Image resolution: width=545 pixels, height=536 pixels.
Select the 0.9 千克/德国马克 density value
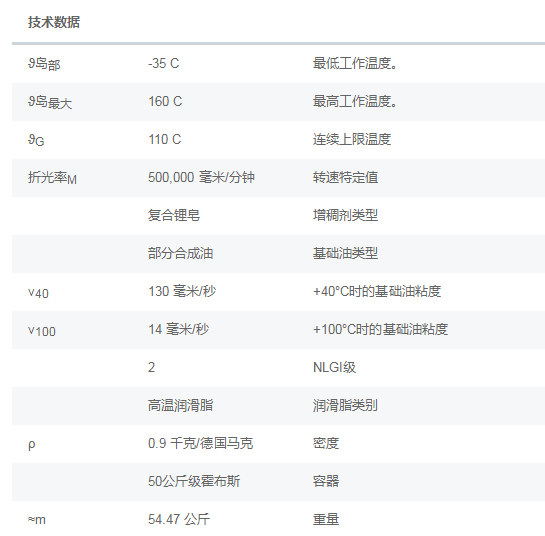201,443
